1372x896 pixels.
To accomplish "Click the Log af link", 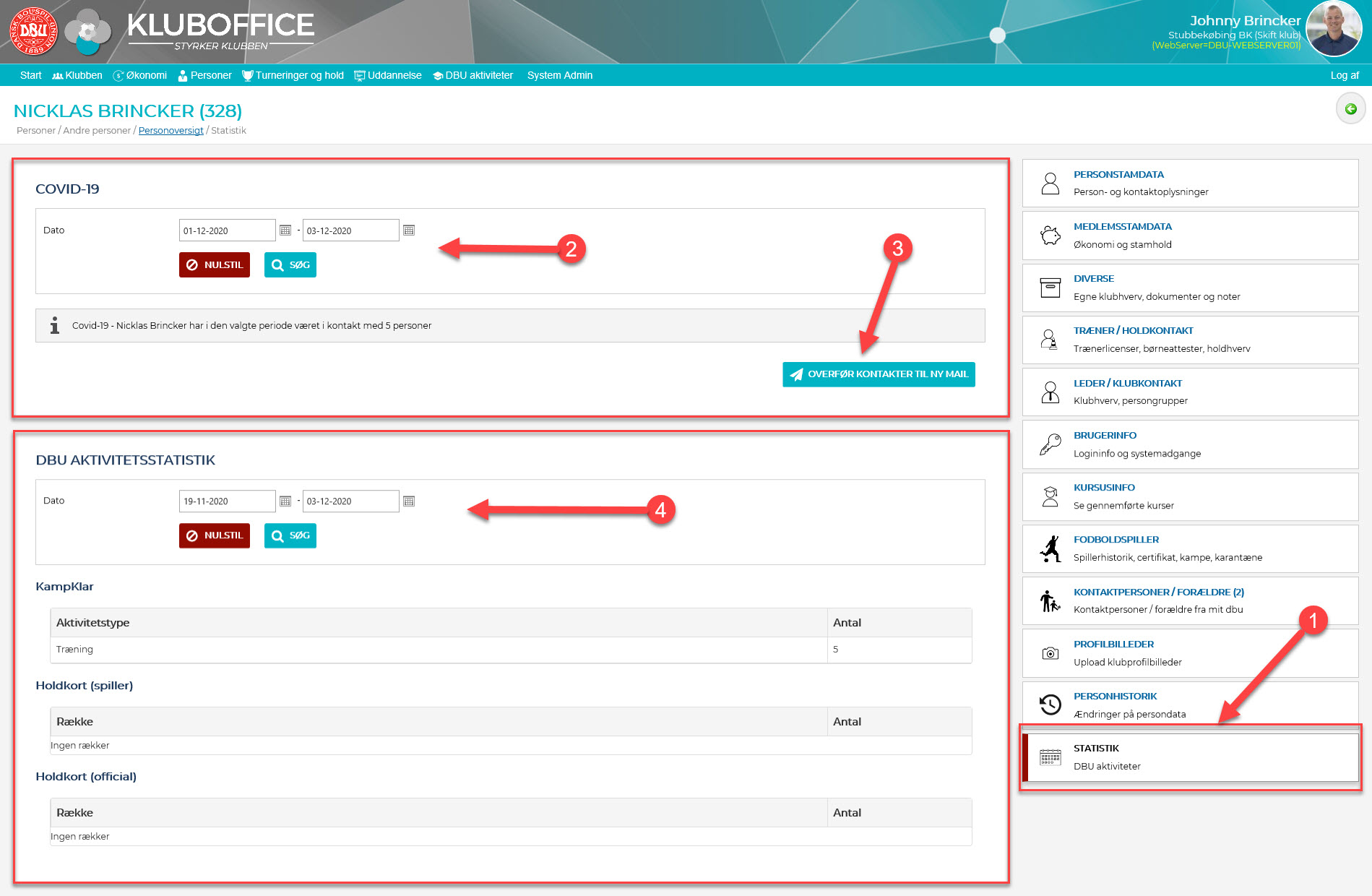I will 1344,75.
